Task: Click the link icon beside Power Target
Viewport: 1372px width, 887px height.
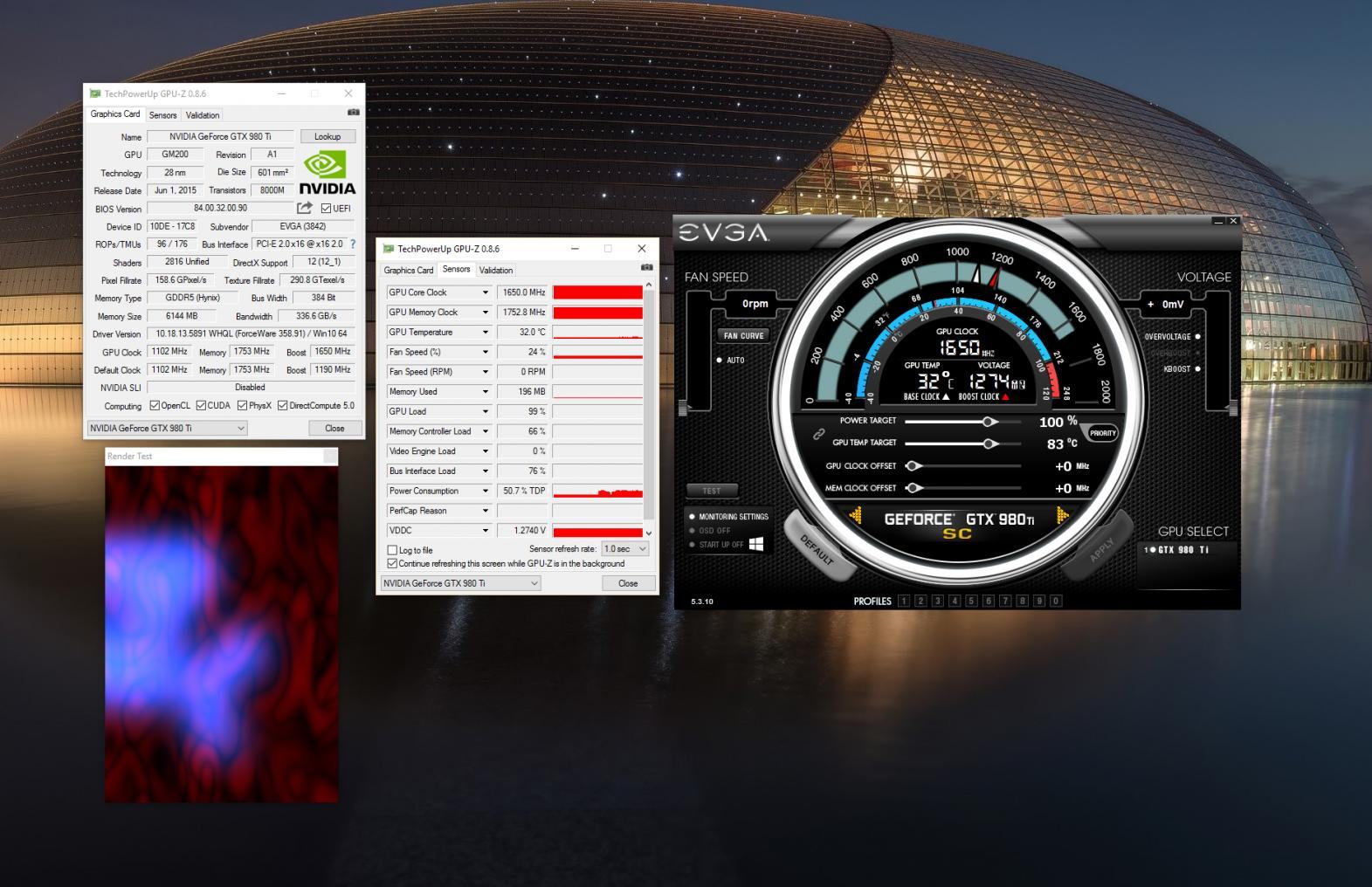Action: (x=819, y=433)
